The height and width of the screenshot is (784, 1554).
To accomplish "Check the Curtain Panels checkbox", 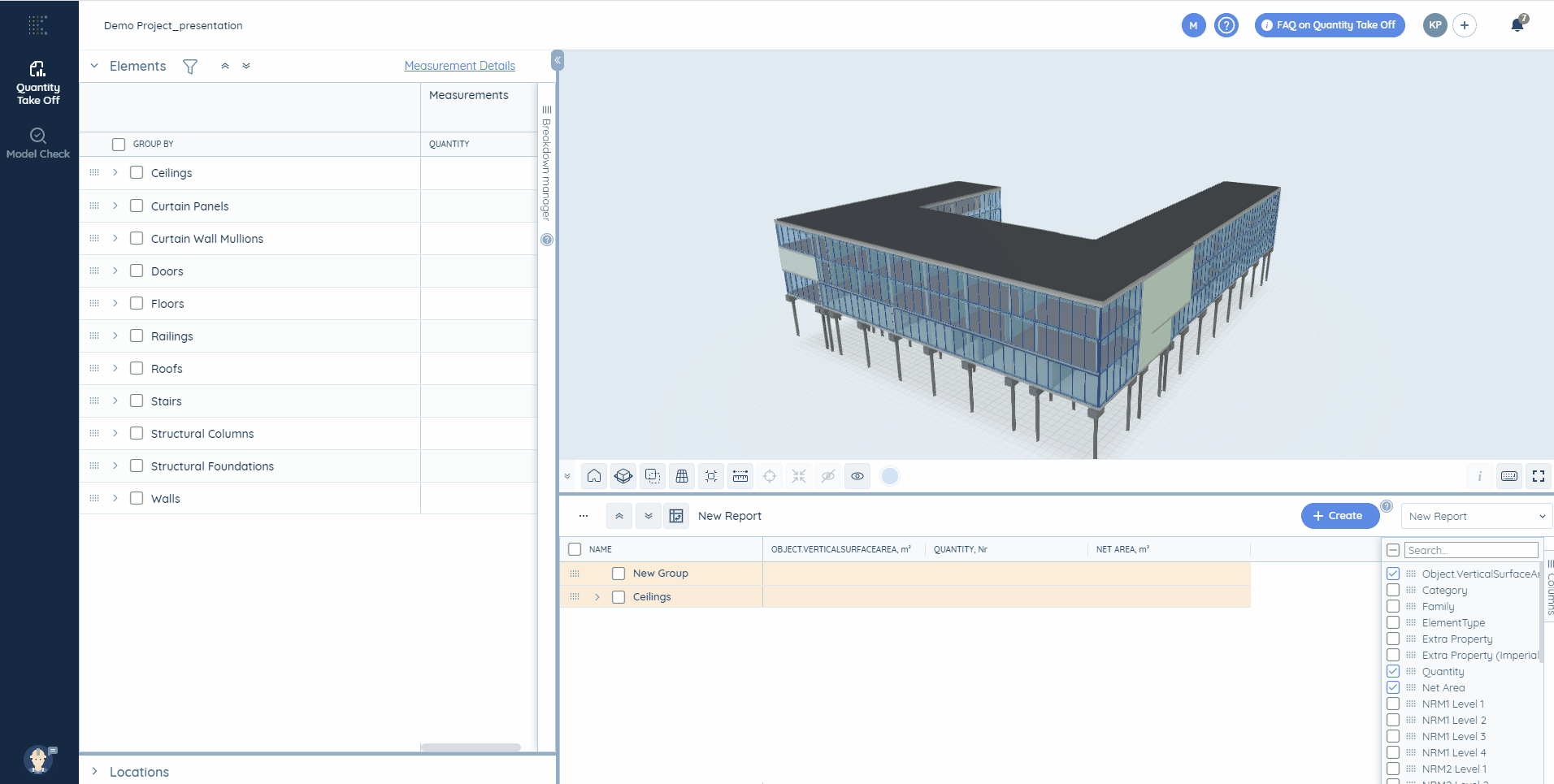I will (137, 206).
